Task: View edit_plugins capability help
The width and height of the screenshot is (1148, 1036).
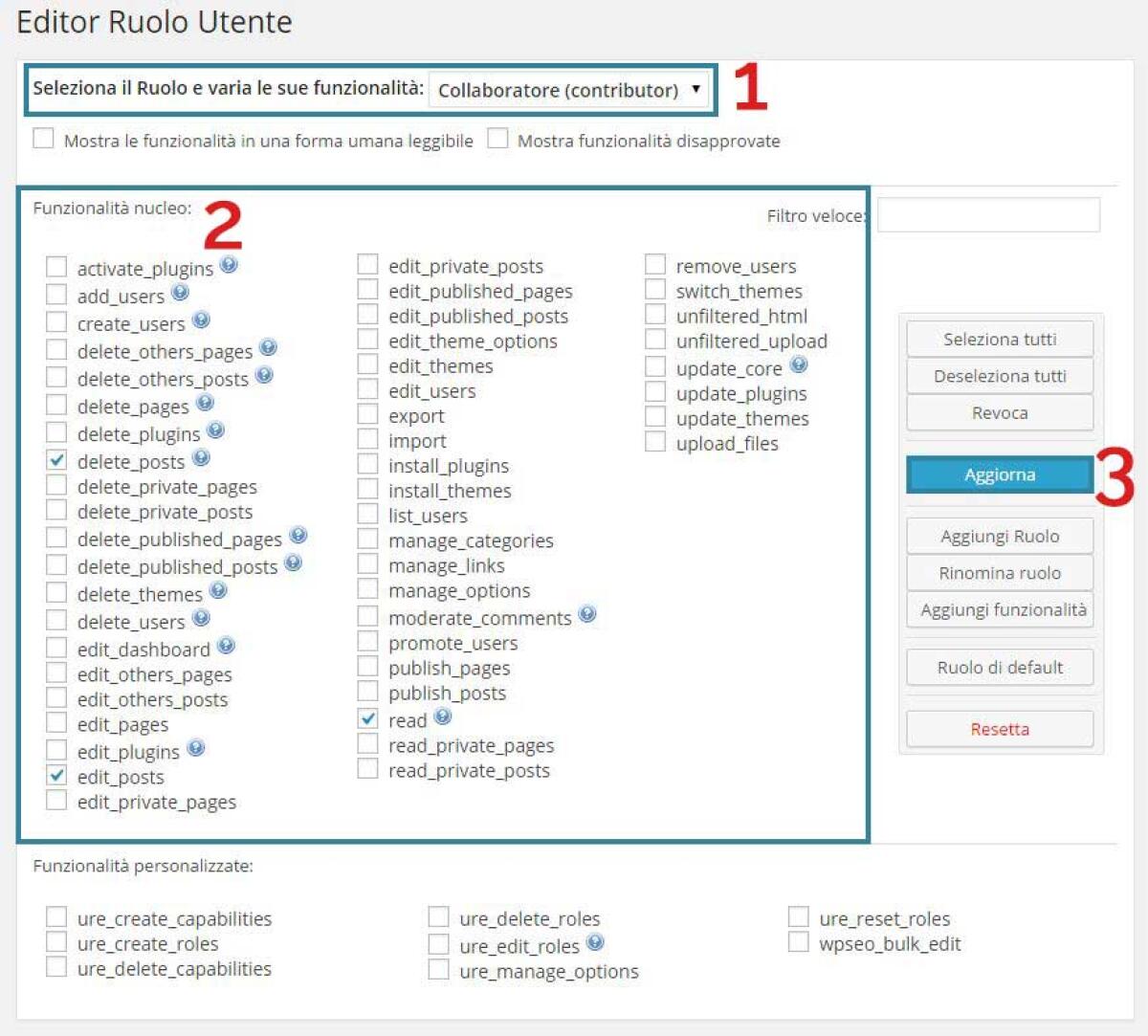Action: (197, 748)
